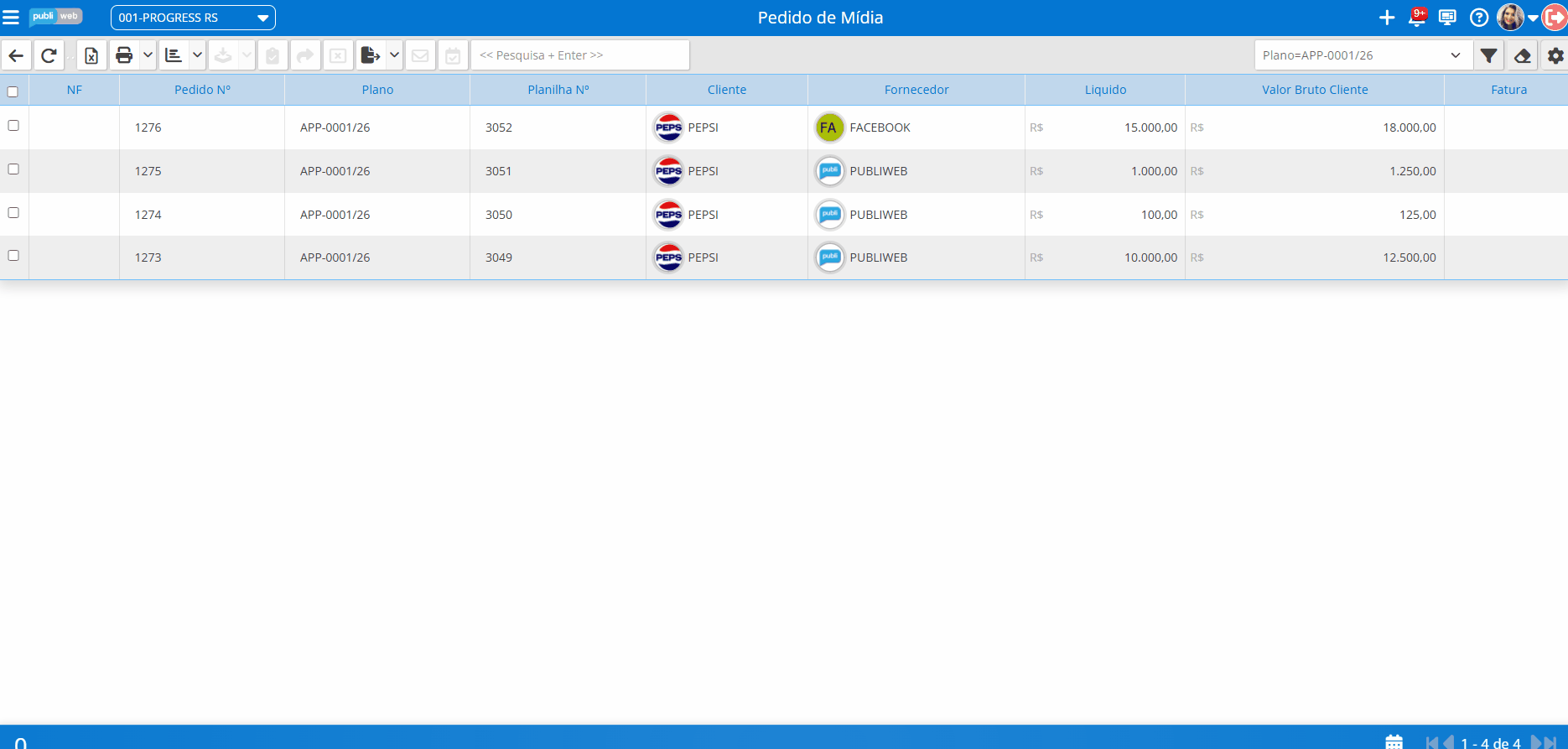This screenshot has height=749, width=1568.
Task: Sort by the Fornecedor column header
Action: [x=916, y=90]
